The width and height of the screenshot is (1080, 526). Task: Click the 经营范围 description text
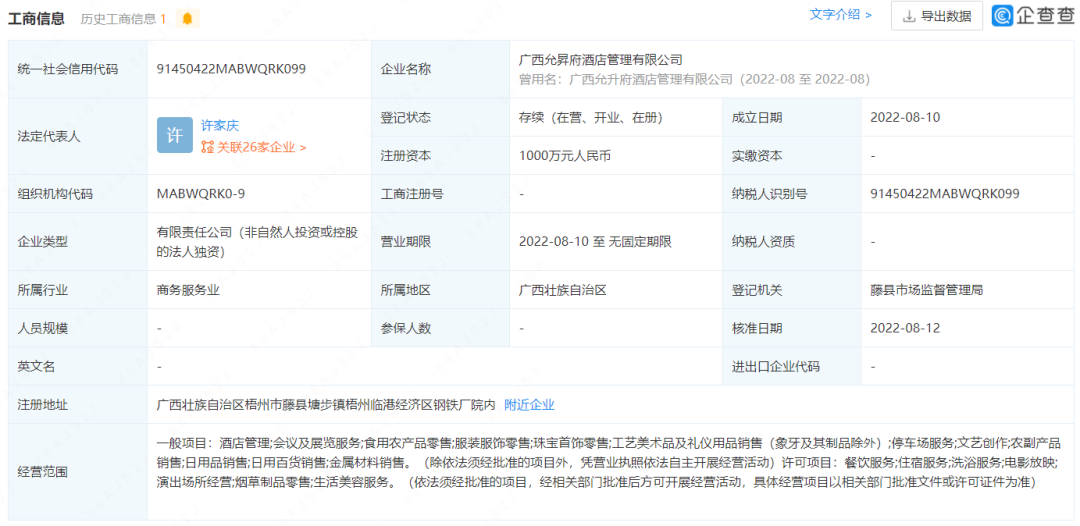tap(609, 461)
